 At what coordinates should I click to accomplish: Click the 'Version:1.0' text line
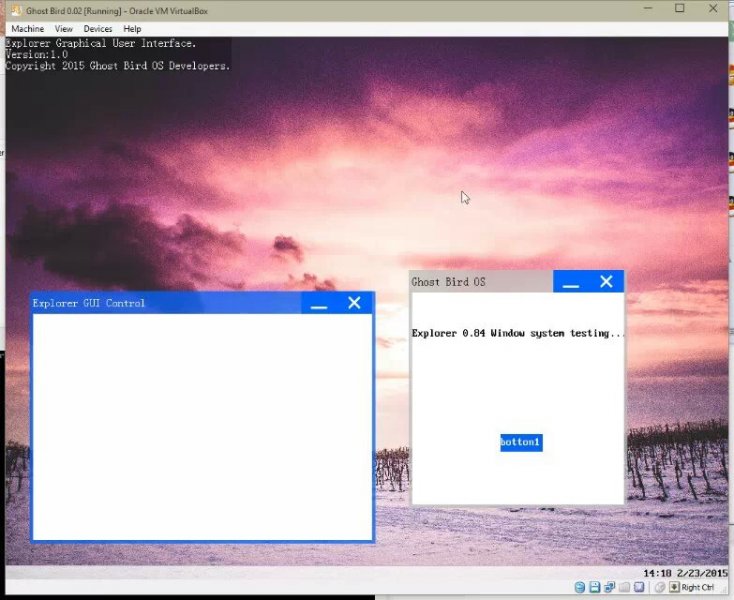pyautogui.click(x=37, y=54)
